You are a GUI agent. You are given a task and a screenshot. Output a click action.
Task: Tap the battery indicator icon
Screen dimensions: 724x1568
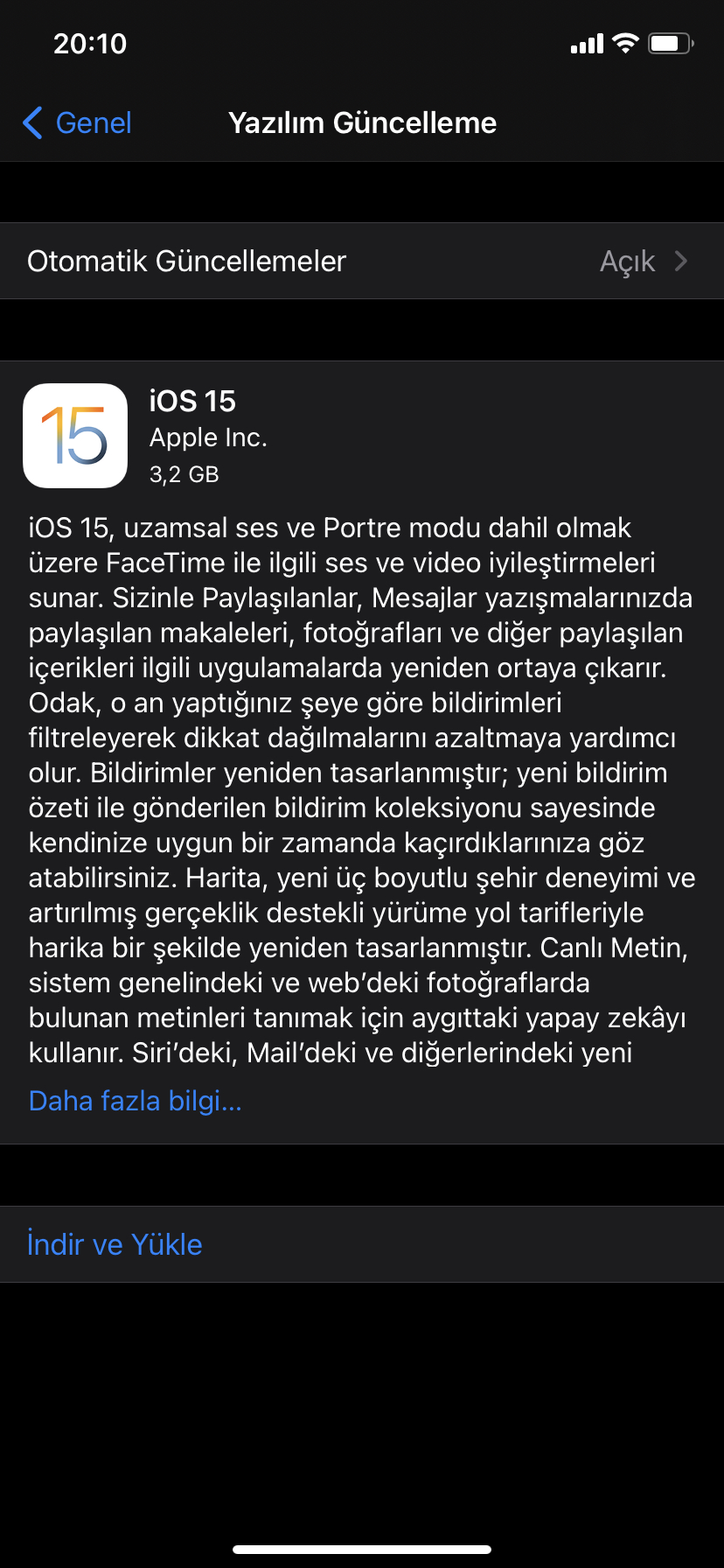671,43
